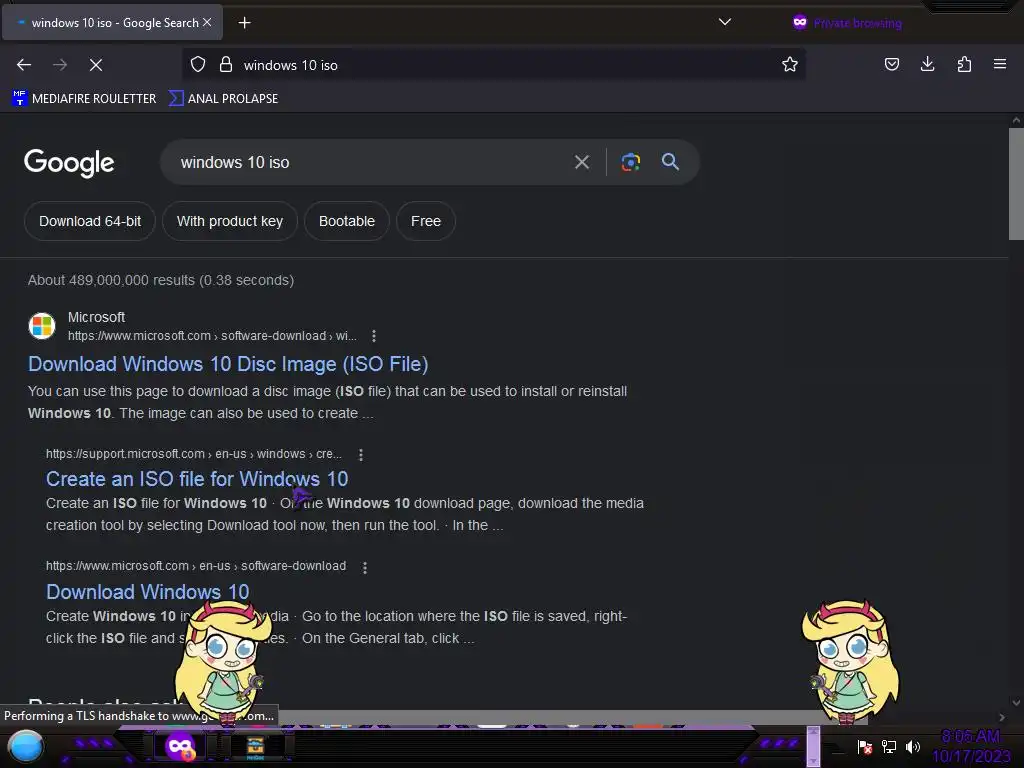Apply the Download 64-bit filter chip
The height and width of the screenshot is (768, 1024).
click(x=90, y=221)
